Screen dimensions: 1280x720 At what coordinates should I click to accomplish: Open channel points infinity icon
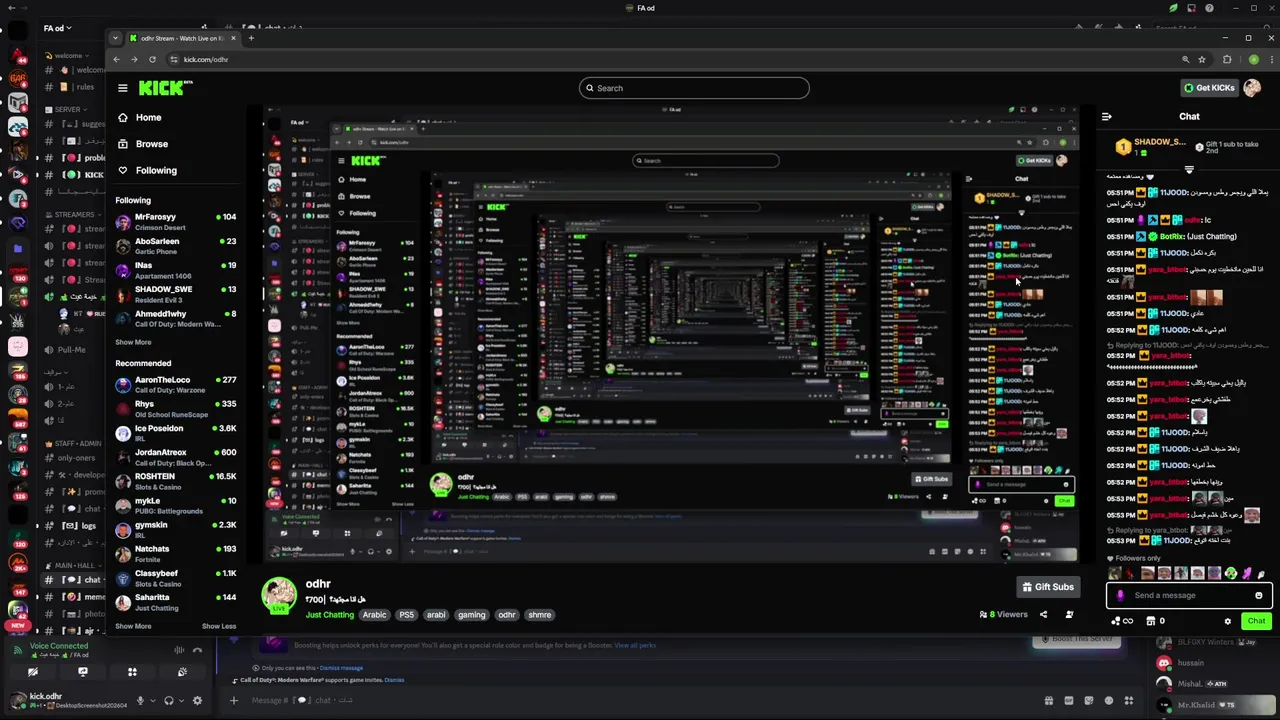[1122, 621]
